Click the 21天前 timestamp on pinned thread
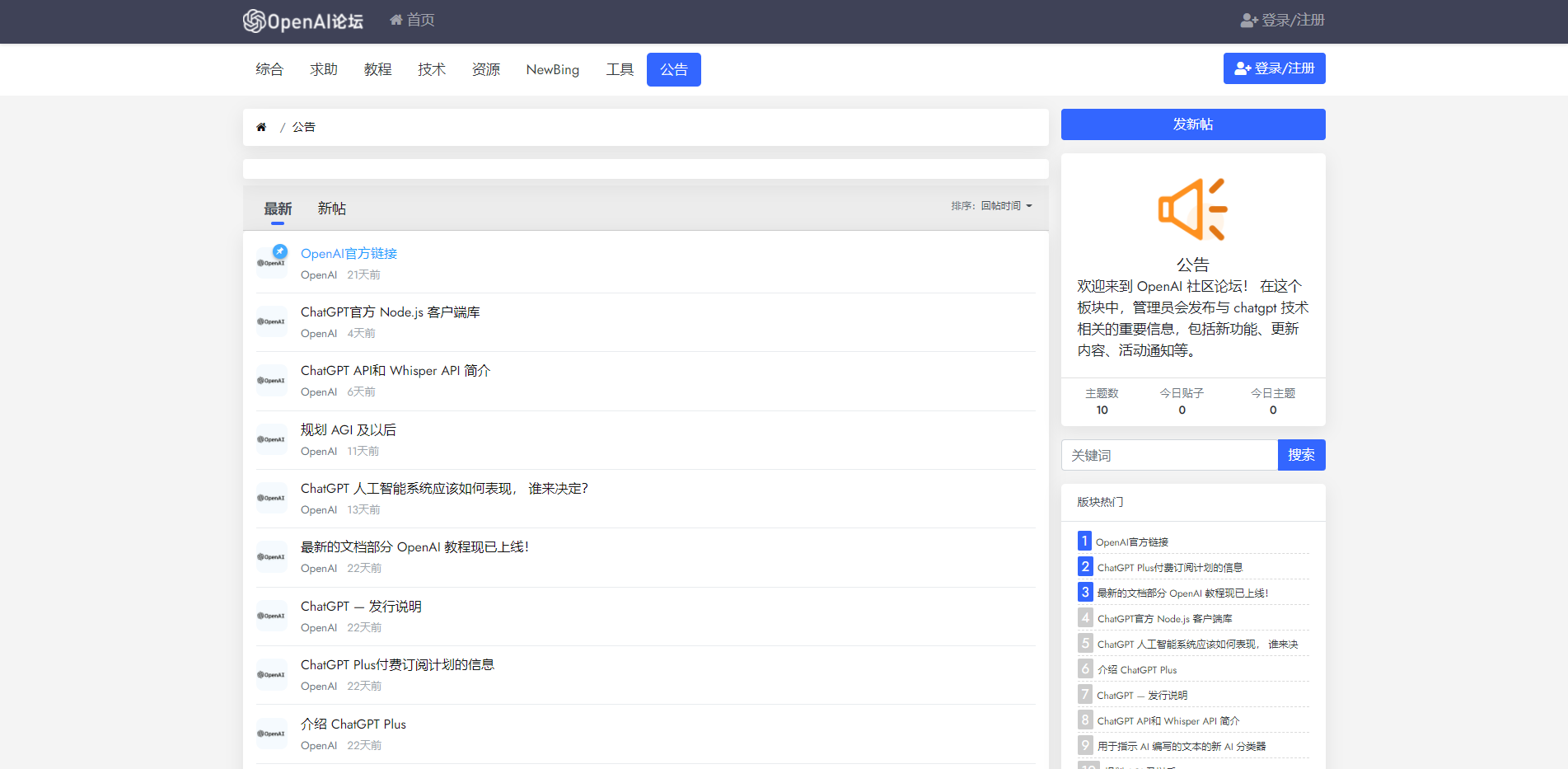Image resolution: width=1568 pixels, height=769 pixels. click(x=363, y=275)
